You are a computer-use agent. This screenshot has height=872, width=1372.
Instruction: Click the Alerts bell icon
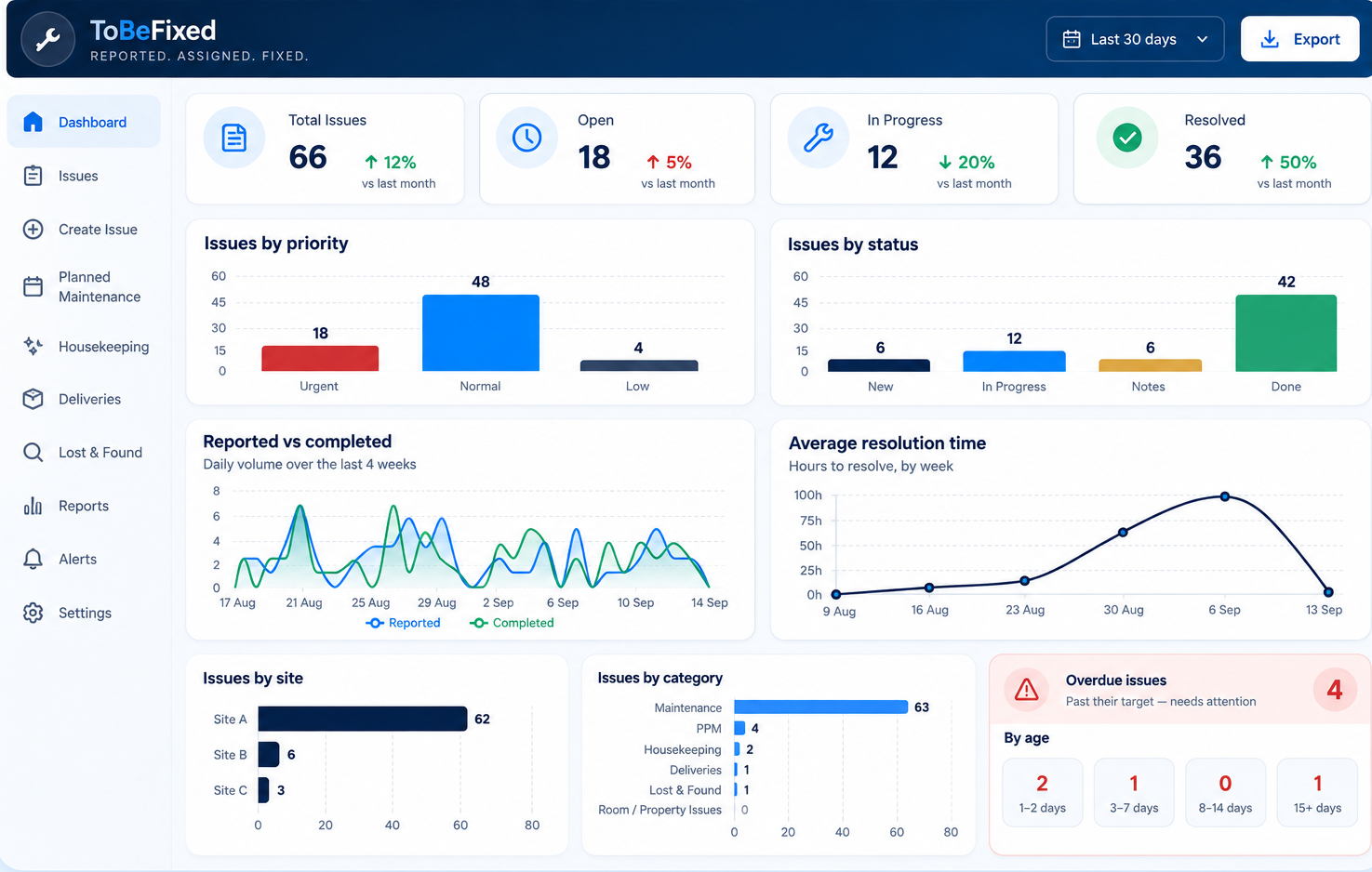click(x=33, y=559)
